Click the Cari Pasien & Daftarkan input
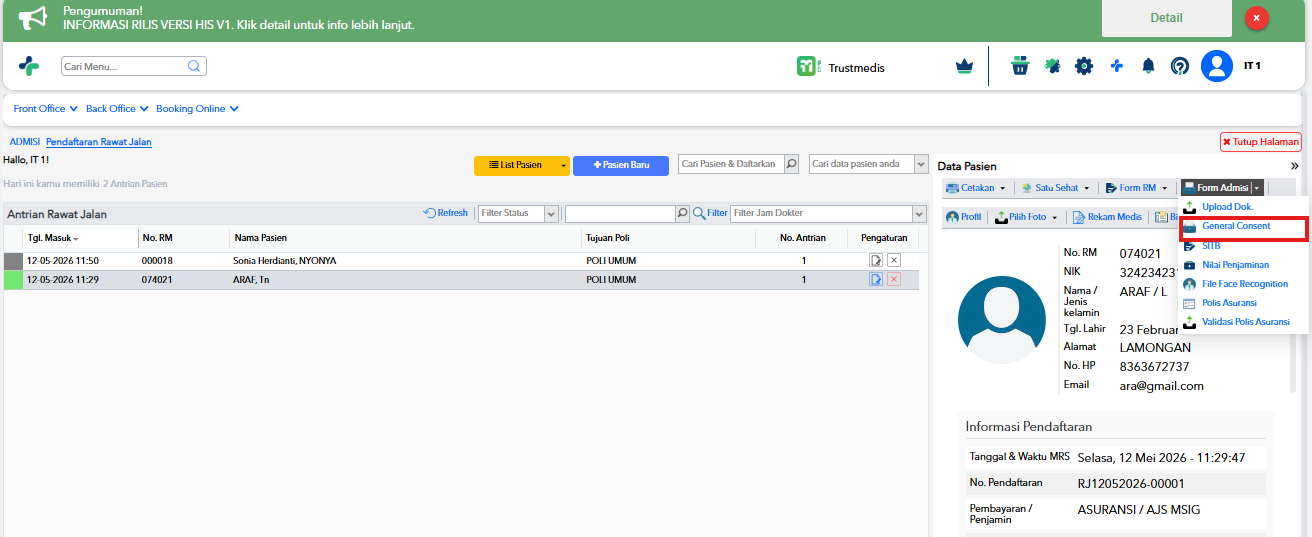1312x537 pixels. pyautogui.click(x=730, y=164)
